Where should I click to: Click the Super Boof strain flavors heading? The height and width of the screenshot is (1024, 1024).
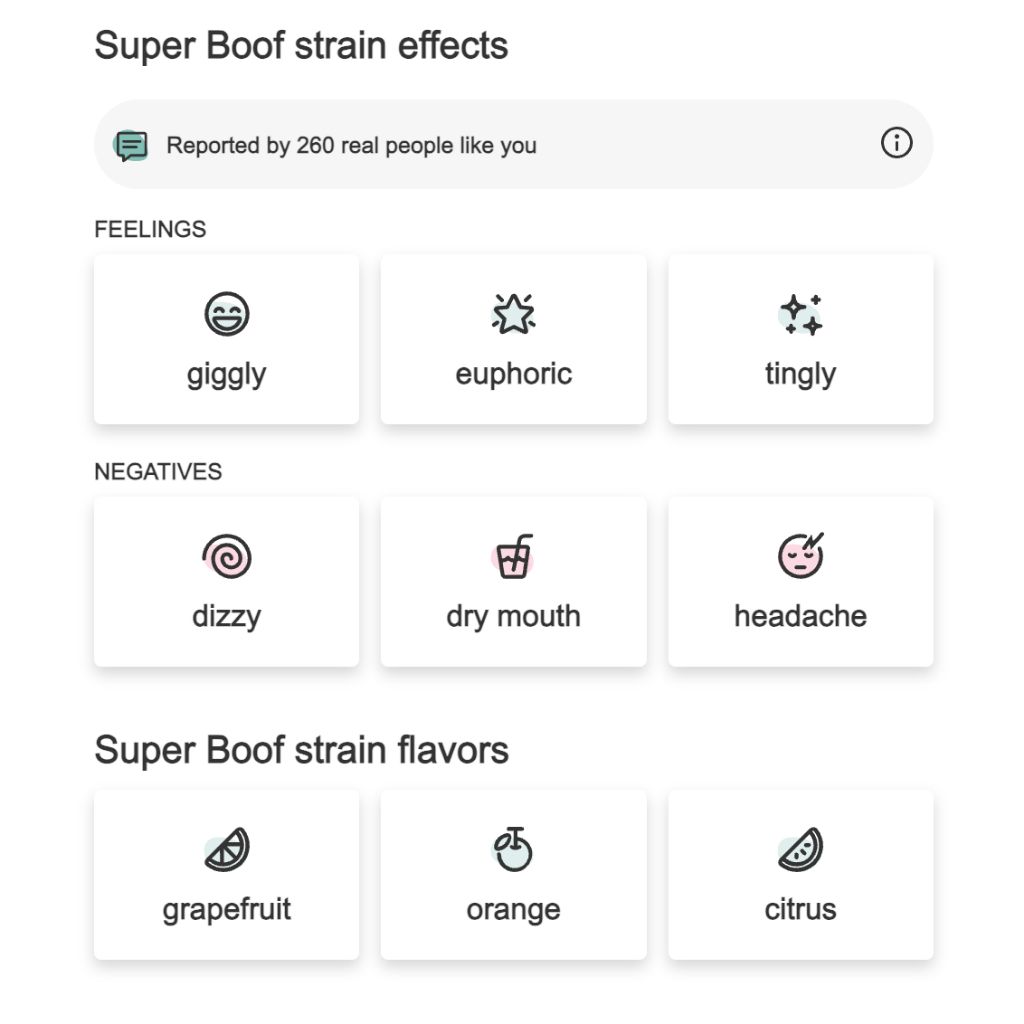tap(301, 750)
